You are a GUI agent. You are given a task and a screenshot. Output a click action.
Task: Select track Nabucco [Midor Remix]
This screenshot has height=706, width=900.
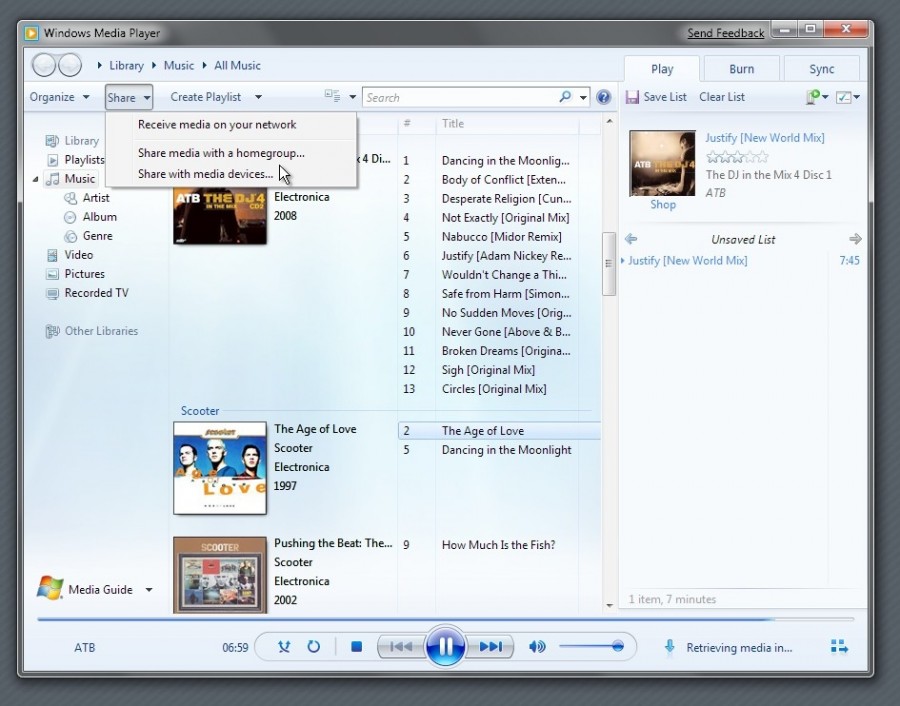pos(502,236)
